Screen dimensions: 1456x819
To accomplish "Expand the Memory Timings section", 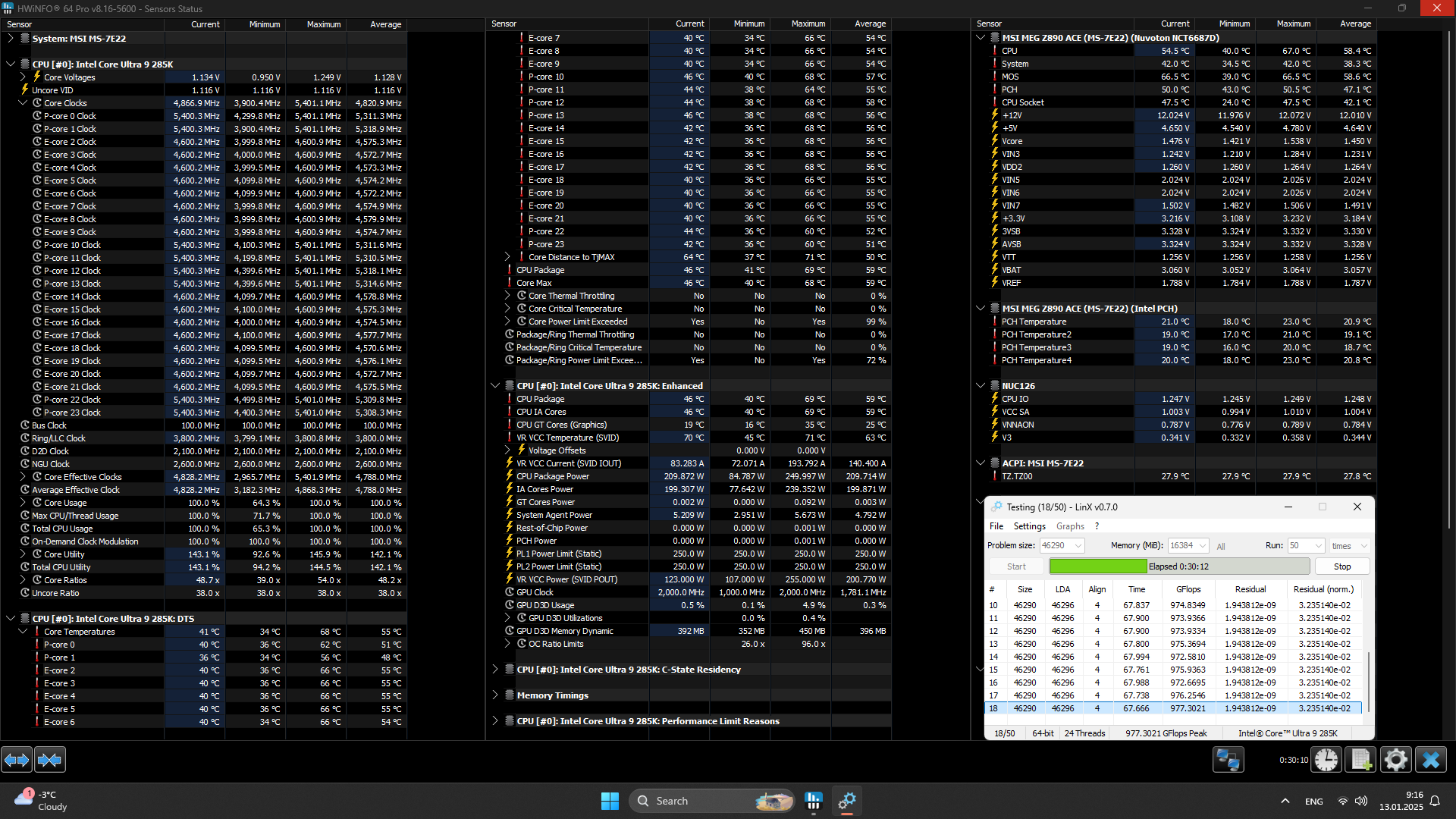I will point(495,695).
